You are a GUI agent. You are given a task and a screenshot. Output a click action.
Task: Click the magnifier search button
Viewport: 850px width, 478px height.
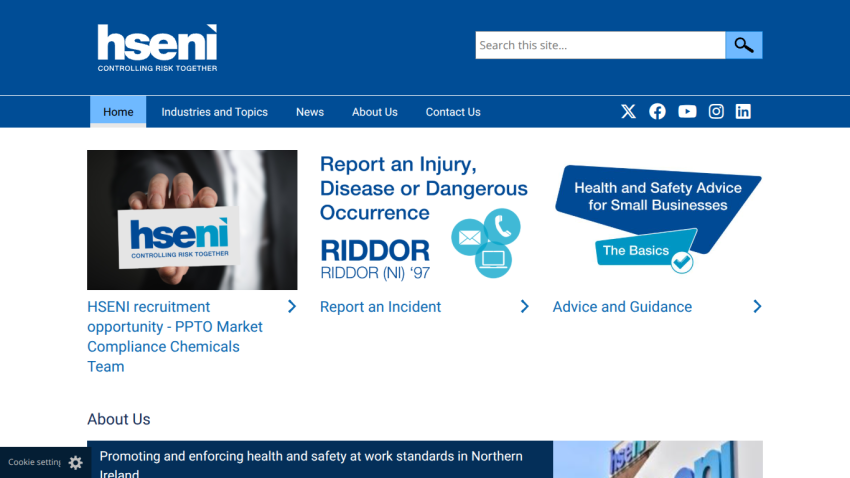point(744,45)
